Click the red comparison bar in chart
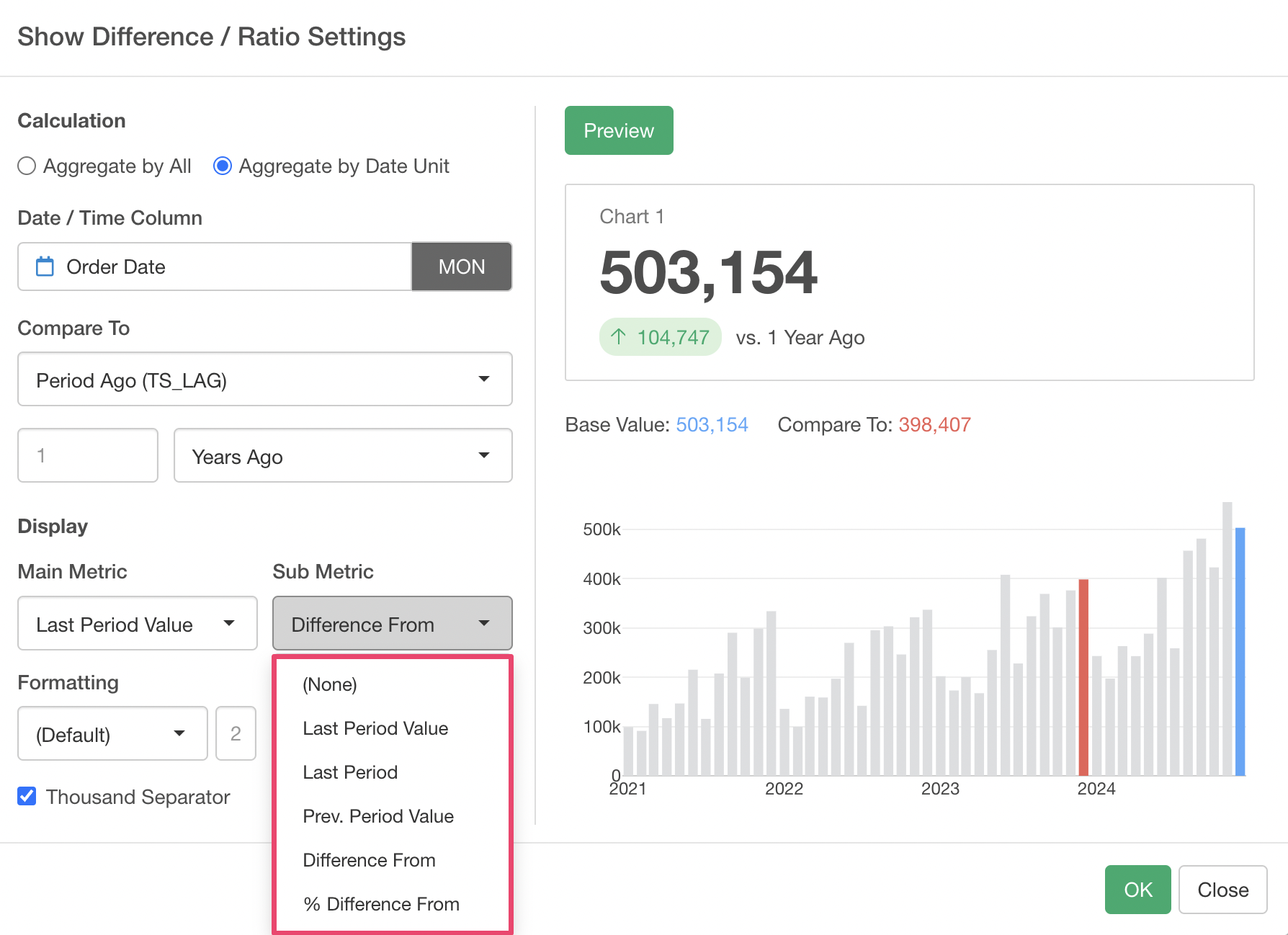This screenshot has height=935, width=1288. (x=1083, y=677)
